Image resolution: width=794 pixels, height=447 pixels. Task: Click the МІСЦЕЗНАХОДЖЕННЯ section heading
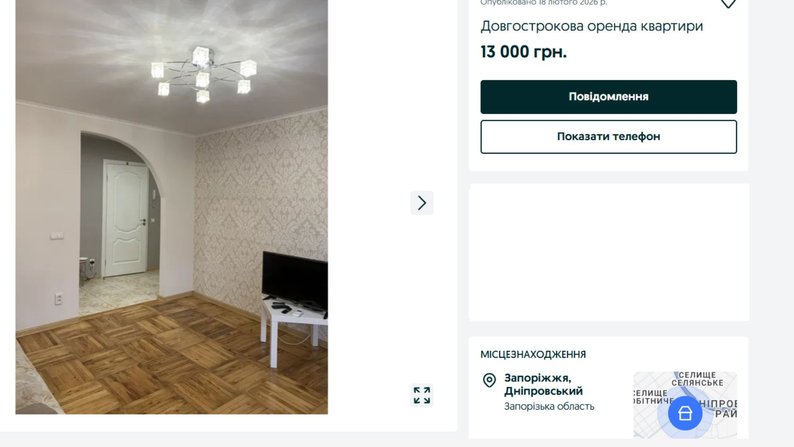[x=533, y=355]
